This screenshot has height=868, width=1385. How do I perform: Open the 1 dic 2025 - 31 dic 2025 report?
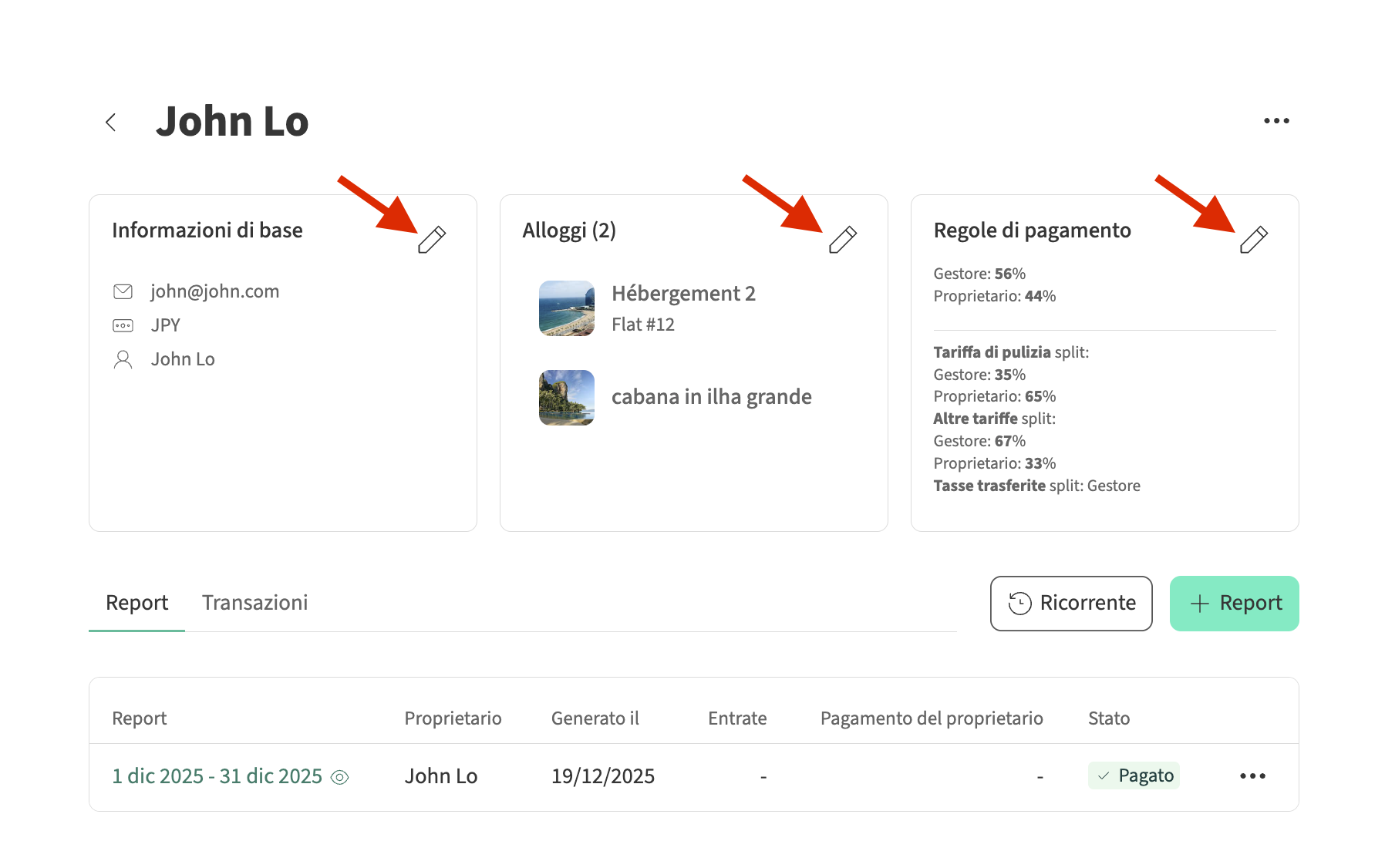[x=217, y=776]
